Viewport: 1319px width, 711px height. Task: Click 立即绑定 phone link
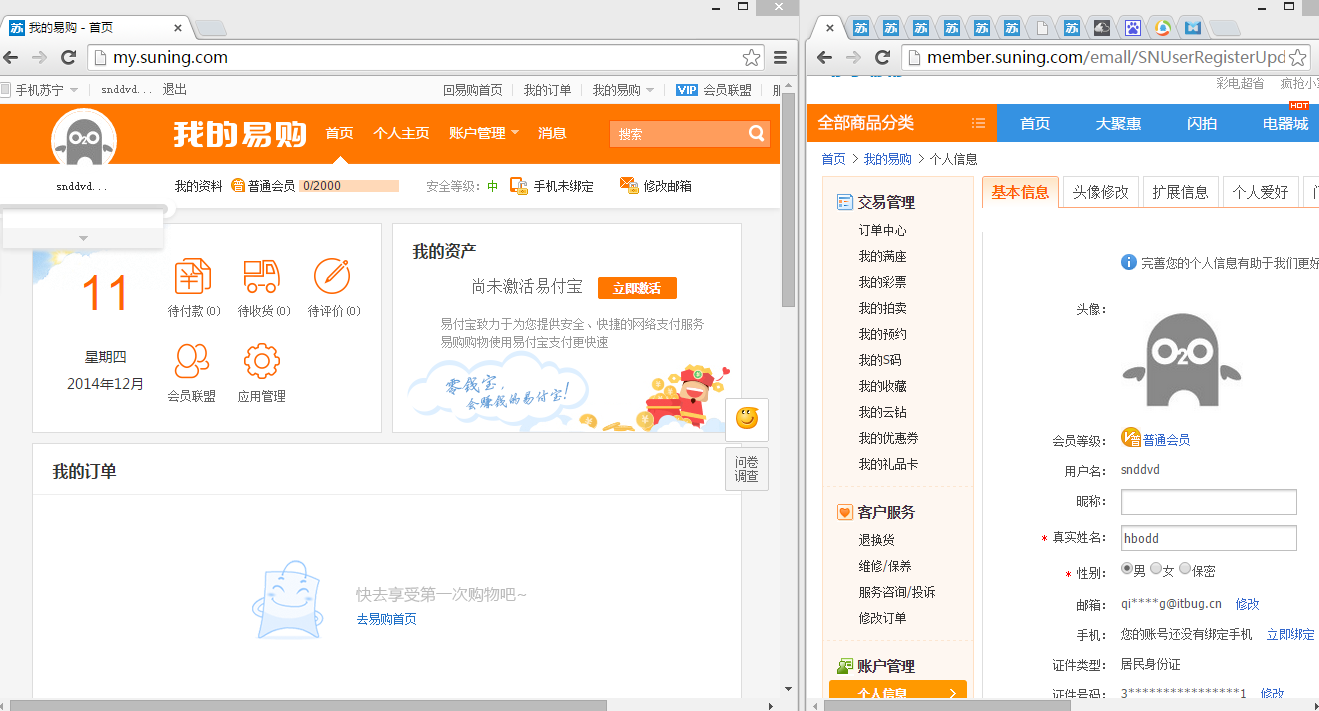pos(1290,634)
